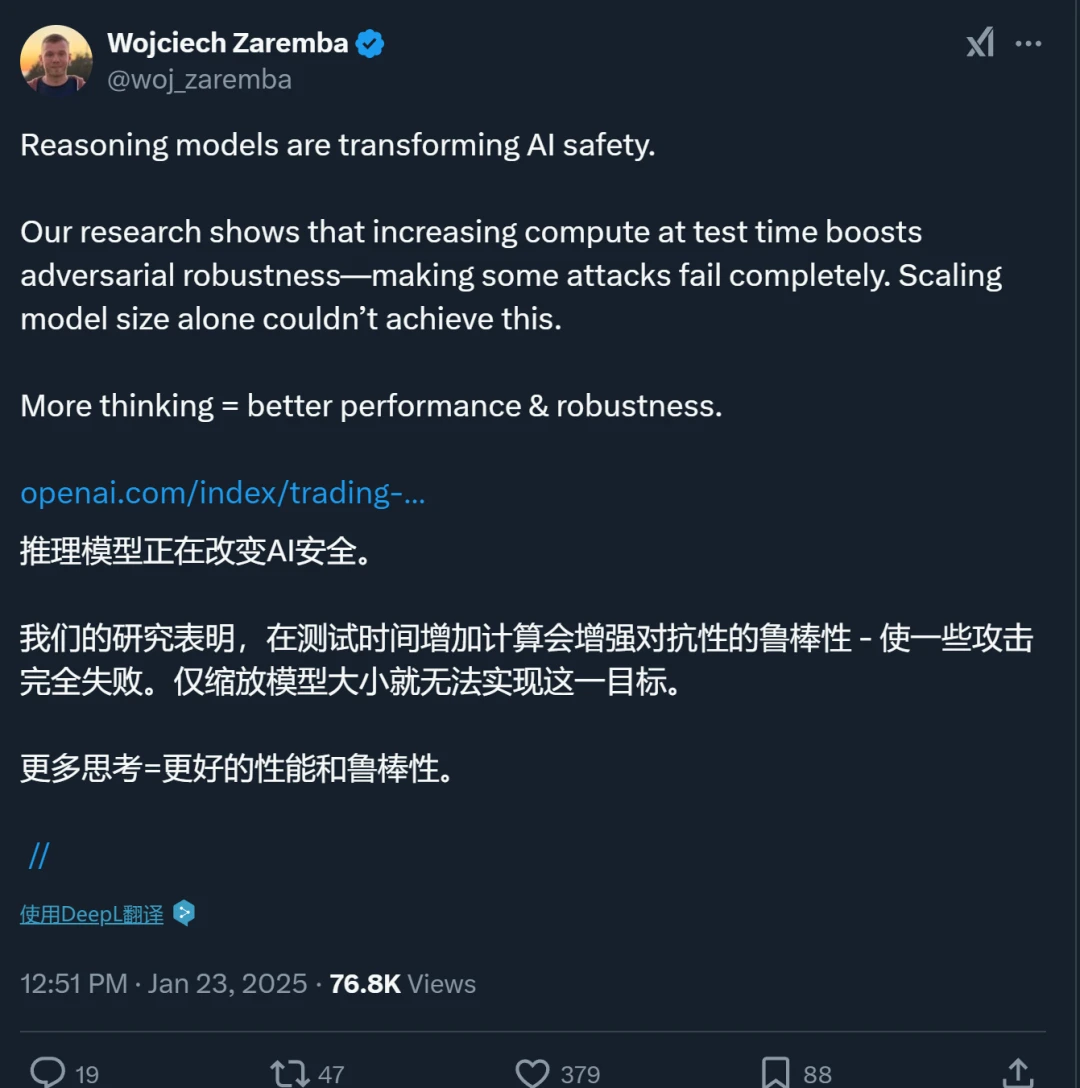This screenshot has width=1080, height=1088.
Task: View Wojciech Zaremba's profile picture
Action: 56,60
